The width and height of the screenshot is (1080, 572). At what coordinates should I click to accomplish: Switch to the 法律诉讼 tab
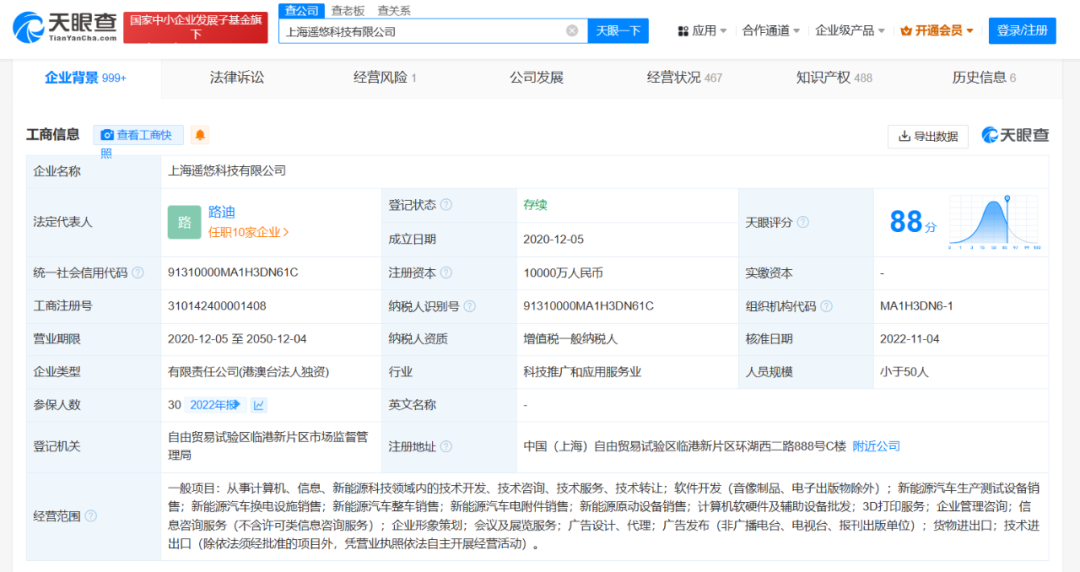(x=237, y=77)
